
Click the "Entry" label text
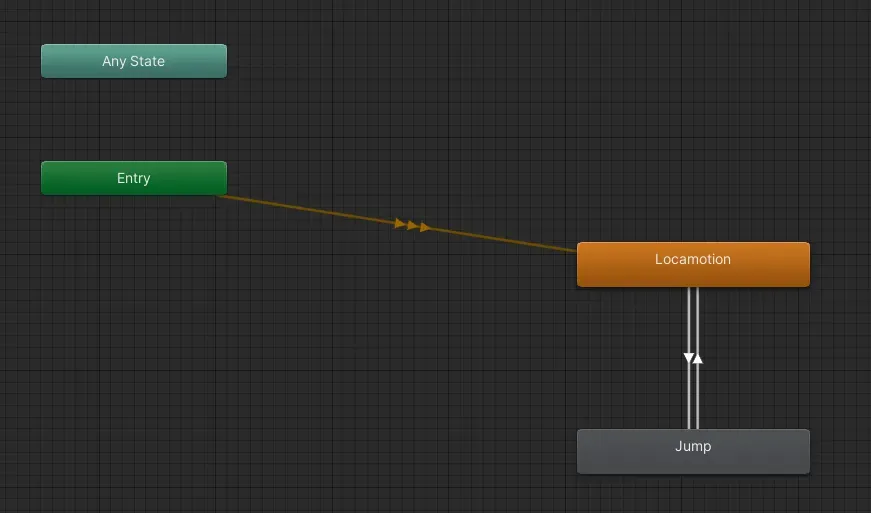(133, 178)
